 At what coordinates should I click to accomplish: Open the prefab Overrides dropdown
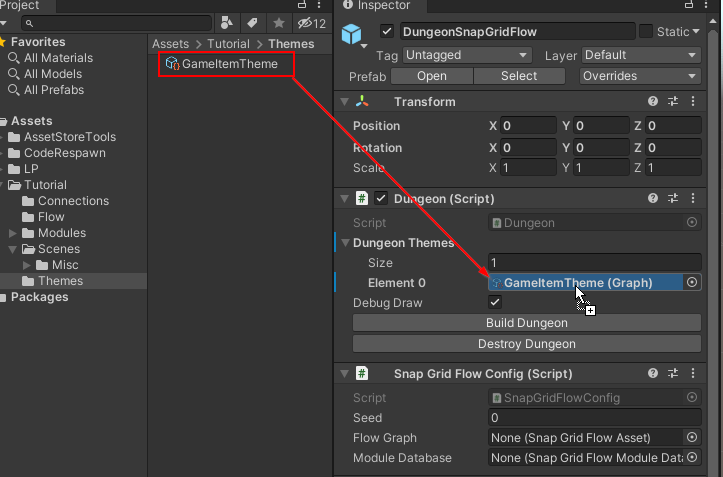click(640, 76)
